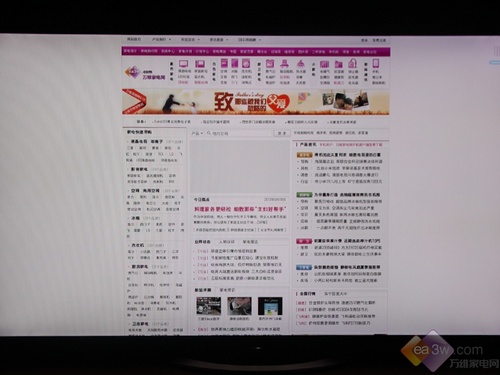Open the third thumbnail showing a phone screen
Screen dimensions: 500x375
270,306
